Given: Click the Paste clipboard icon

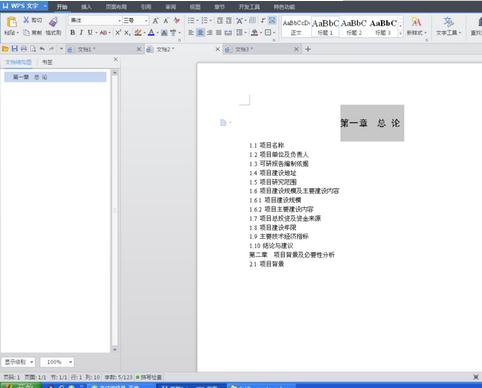Looking at the screenshot, I should point(12,22).
